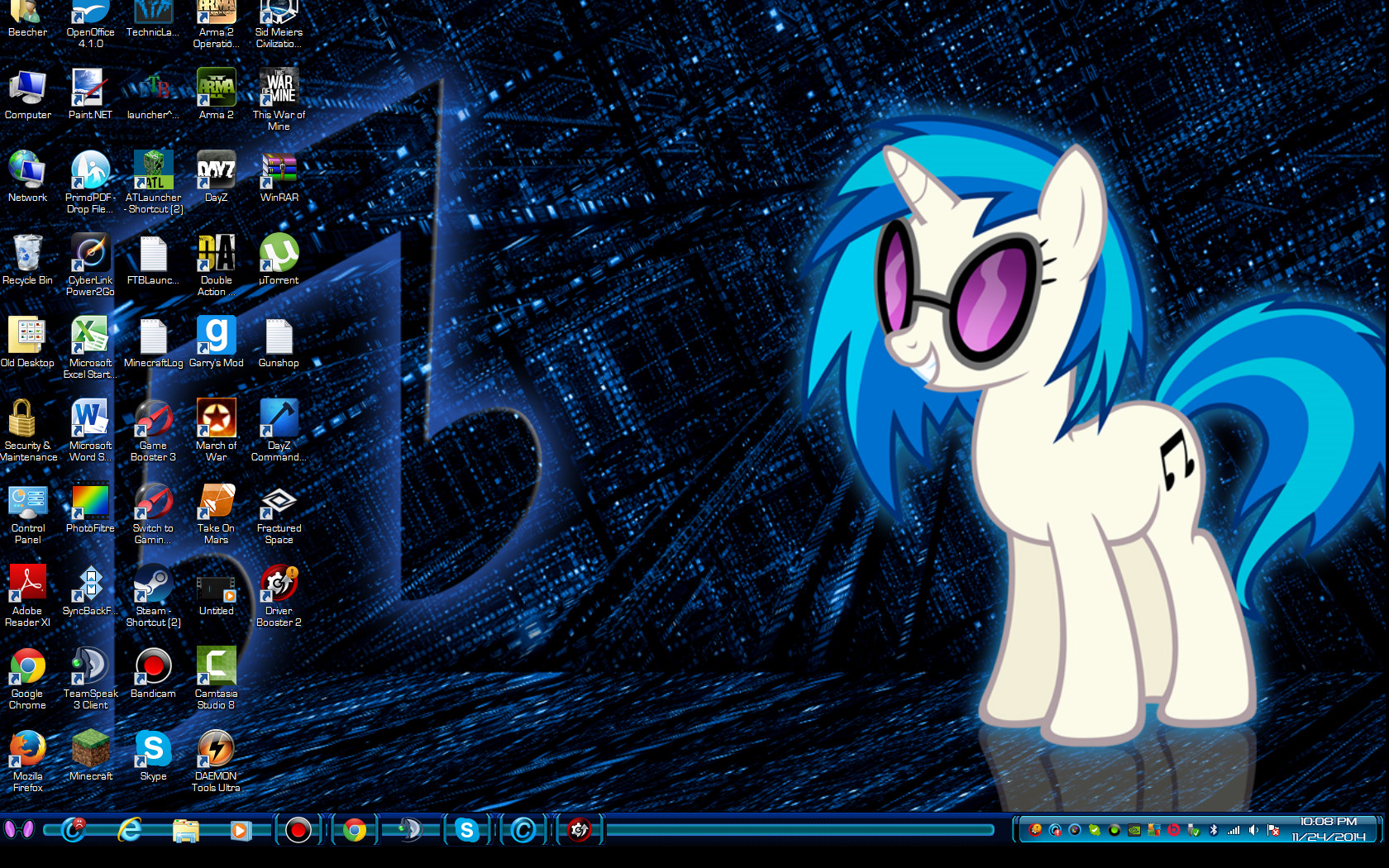Click the Bluetooth tray icon

pos(1214,830)
